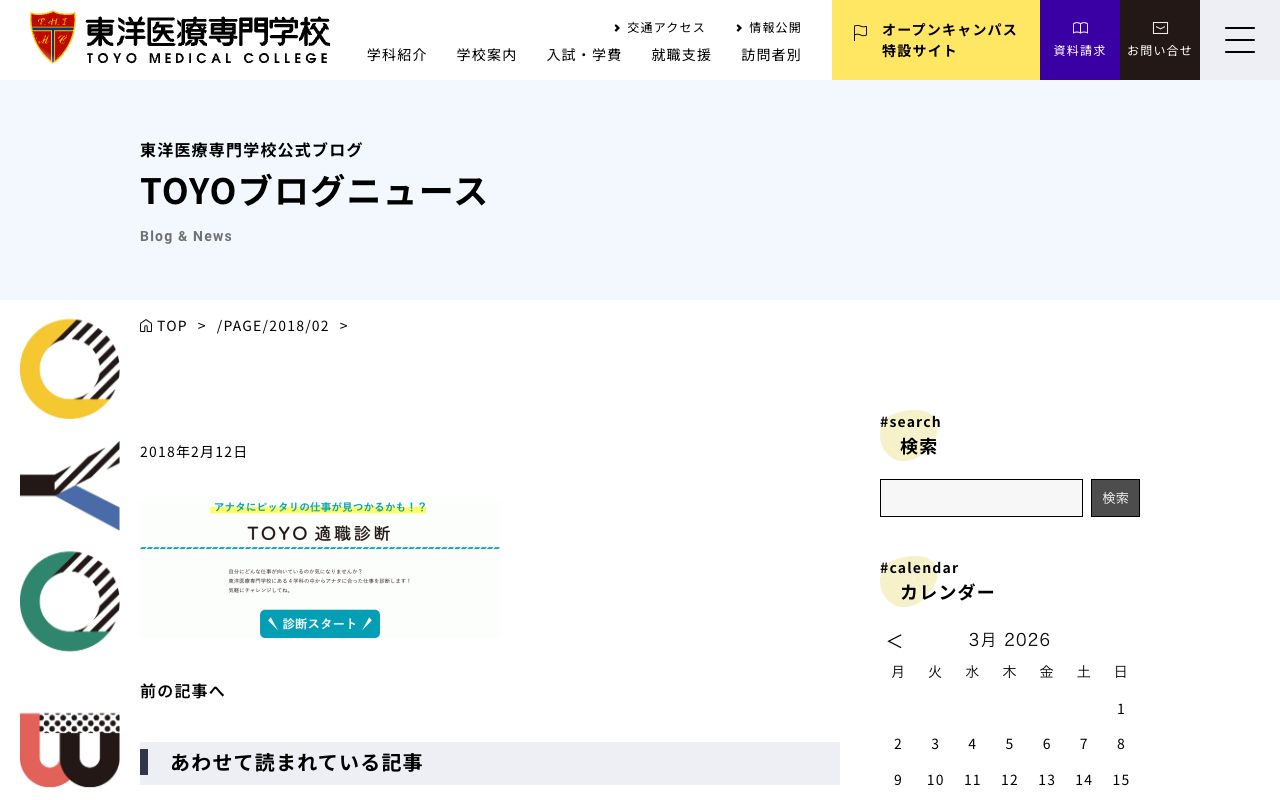
Task: Select the 入試・学費 menu item
Action: 584,54
